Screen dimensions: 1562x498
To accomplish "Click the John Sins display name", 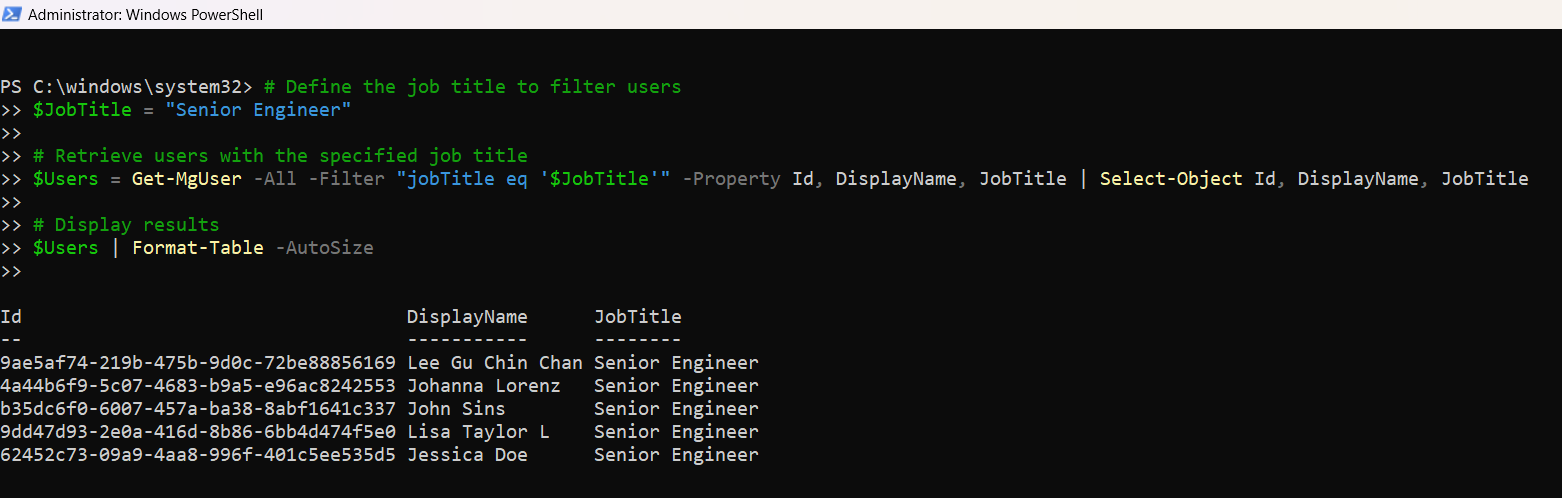I will (x=456, y=409).
